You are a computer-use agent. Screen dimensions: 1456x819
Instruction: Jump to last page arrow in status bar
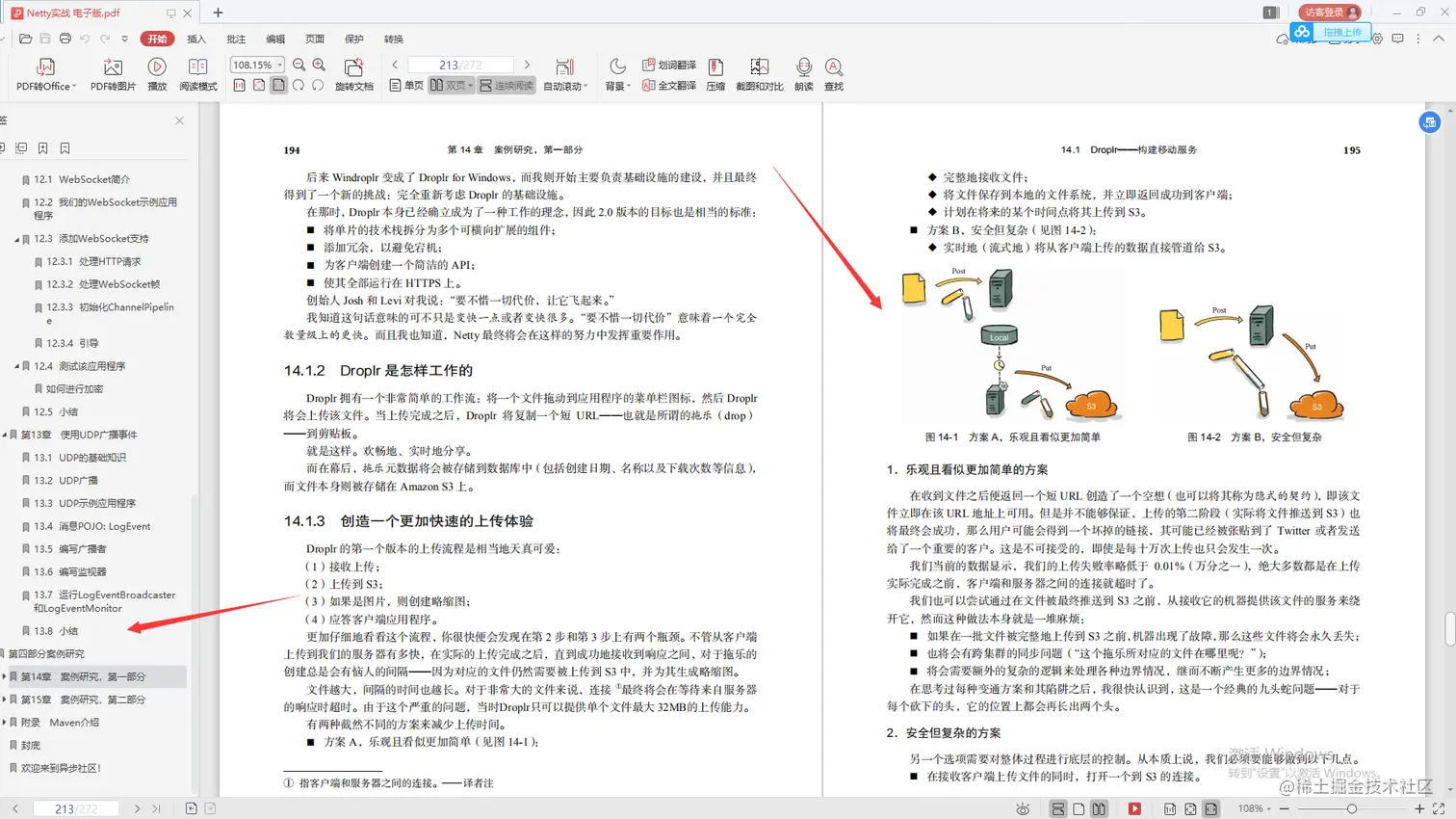click(156, 809)
